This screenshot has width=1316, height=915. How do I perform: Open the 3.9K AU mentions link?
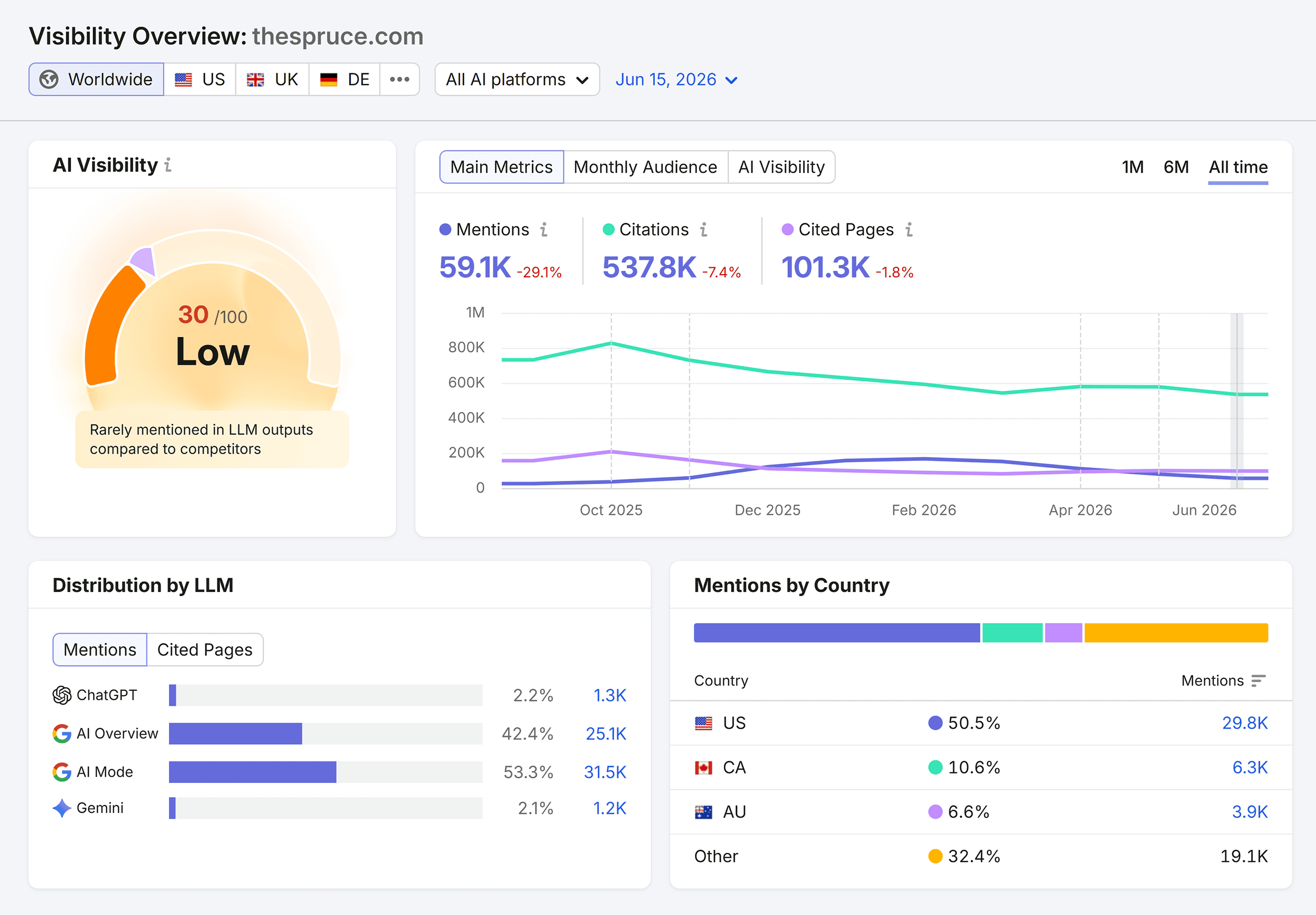pyautogui.click(x=1250, y=811)
